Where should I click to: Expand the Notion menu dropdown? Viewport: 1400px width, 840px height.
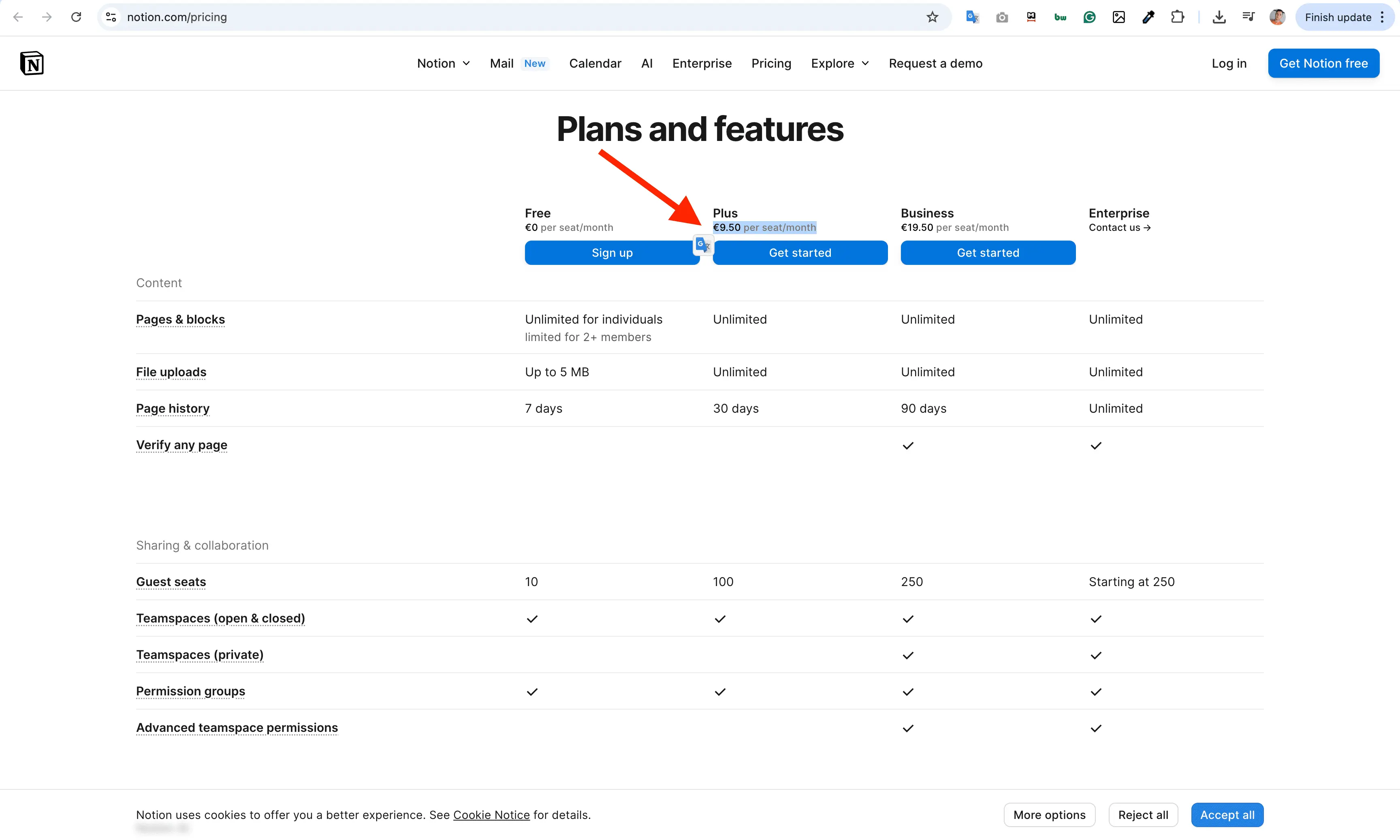tap(443, 64)
